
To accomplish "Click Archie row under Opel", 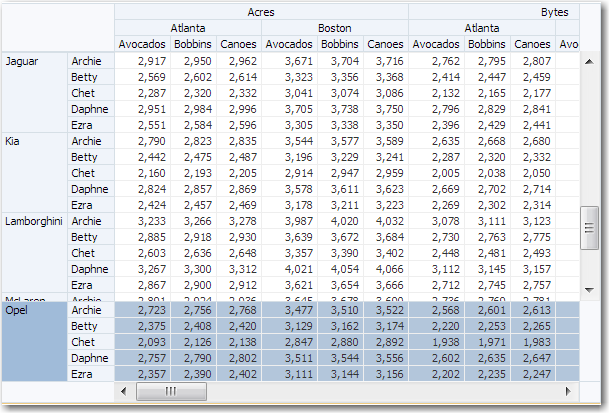I will pyautogui.click(x=90, y=310).
